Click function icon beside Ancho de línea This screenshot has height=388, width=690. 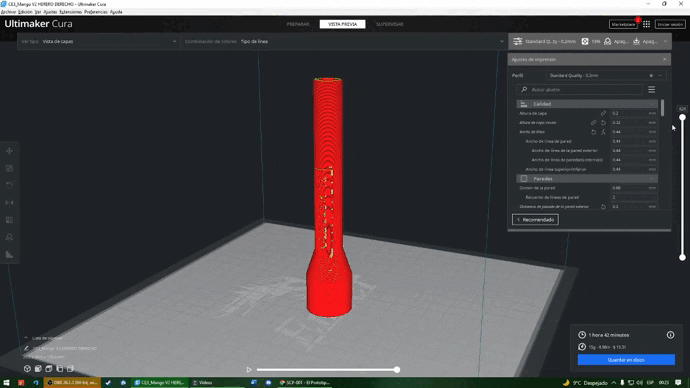603,132
